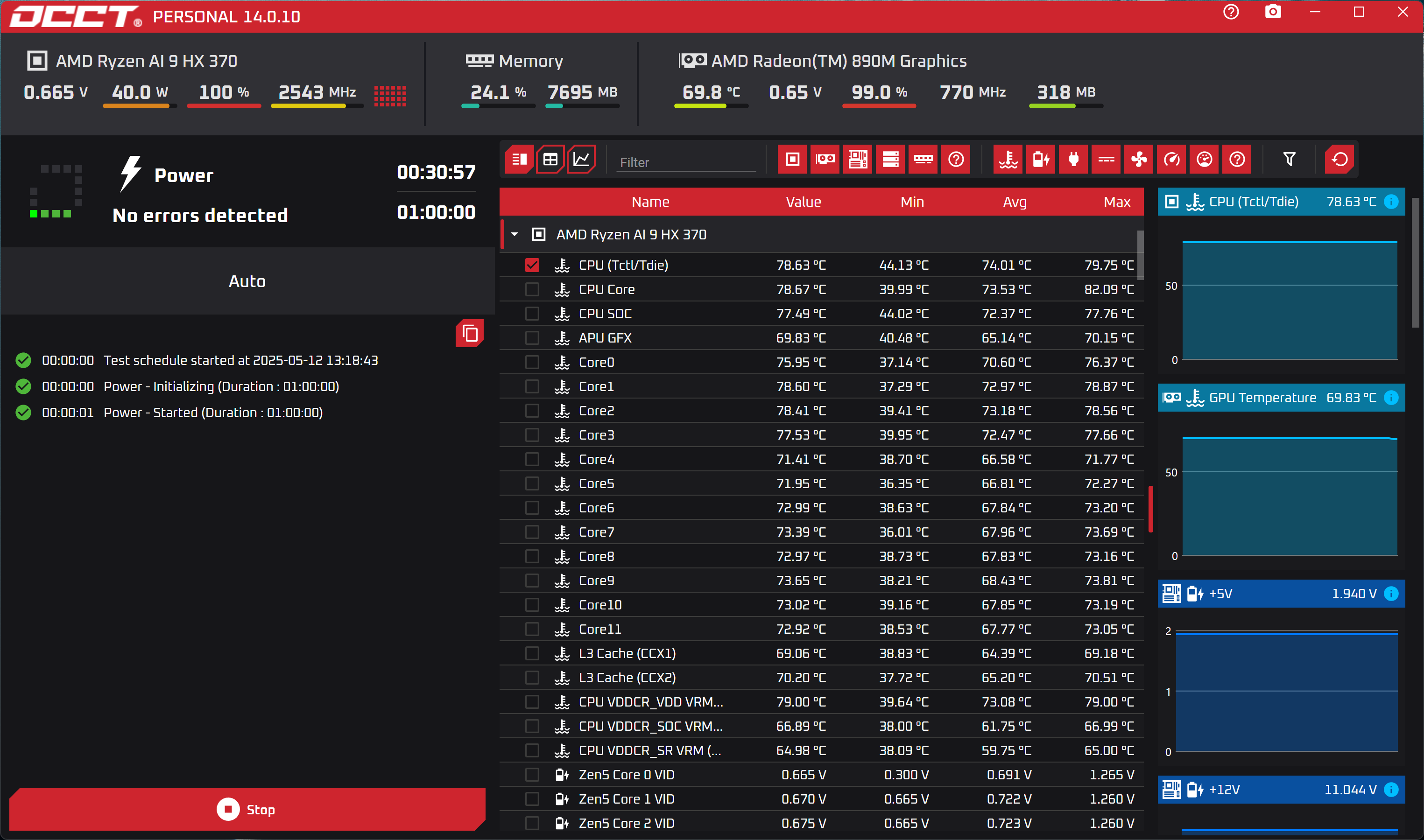Select the fan speed sensors icon
The image size is (1424, 840).
coord(1139,159)
